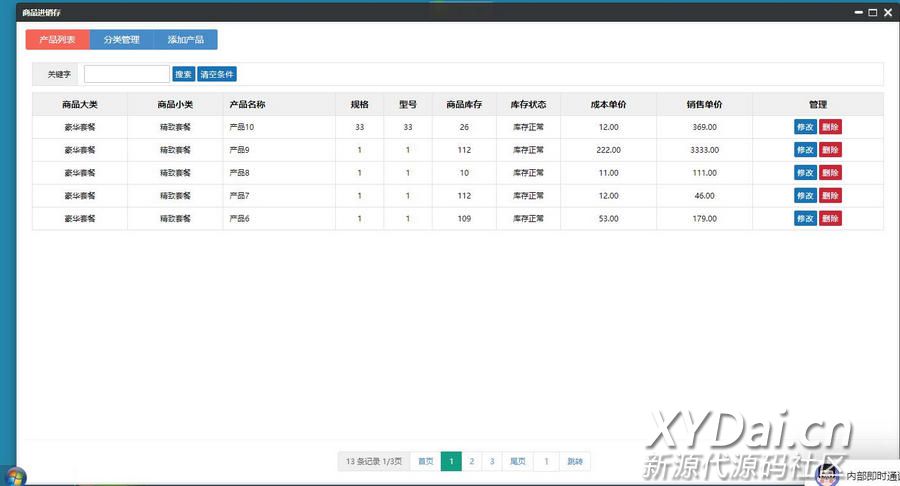Viewport: 900px width, 486px height.
Task: Click the 清空条件 button
Action: 217,74
